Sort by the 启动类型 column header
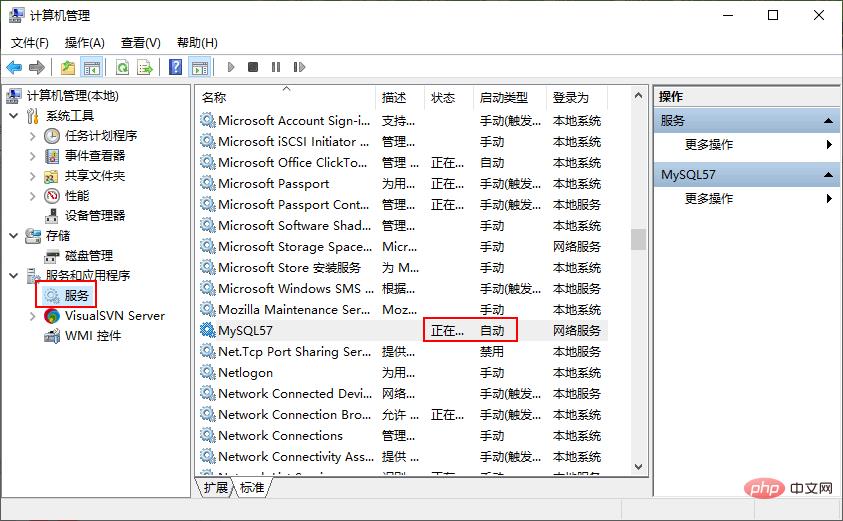Image resolution: width=843 pixels, height=521 pixels. pyautogui.click(x=509, y=97)
